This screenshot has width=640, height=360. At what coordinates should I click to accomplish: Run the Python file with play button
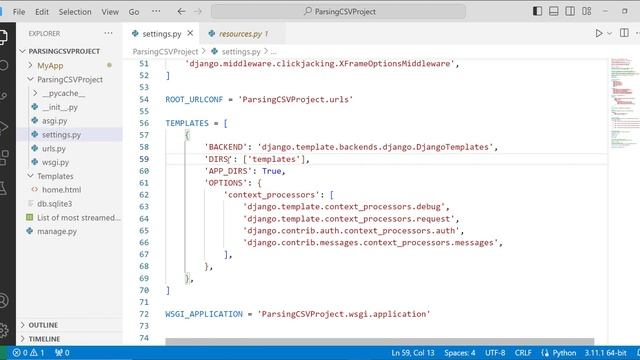coord(599,33)
